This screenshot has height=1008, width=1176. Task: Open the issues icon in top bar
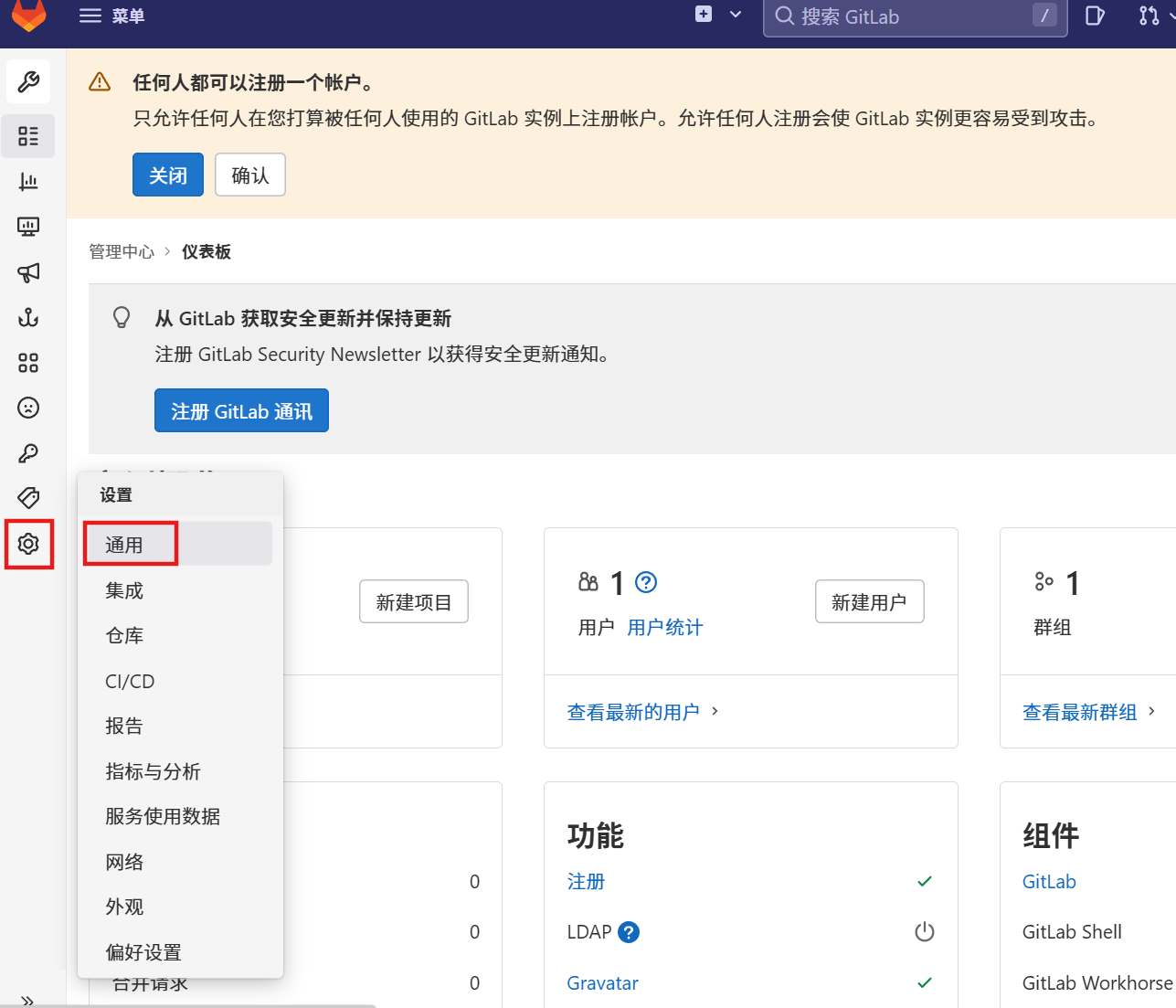1095,16
